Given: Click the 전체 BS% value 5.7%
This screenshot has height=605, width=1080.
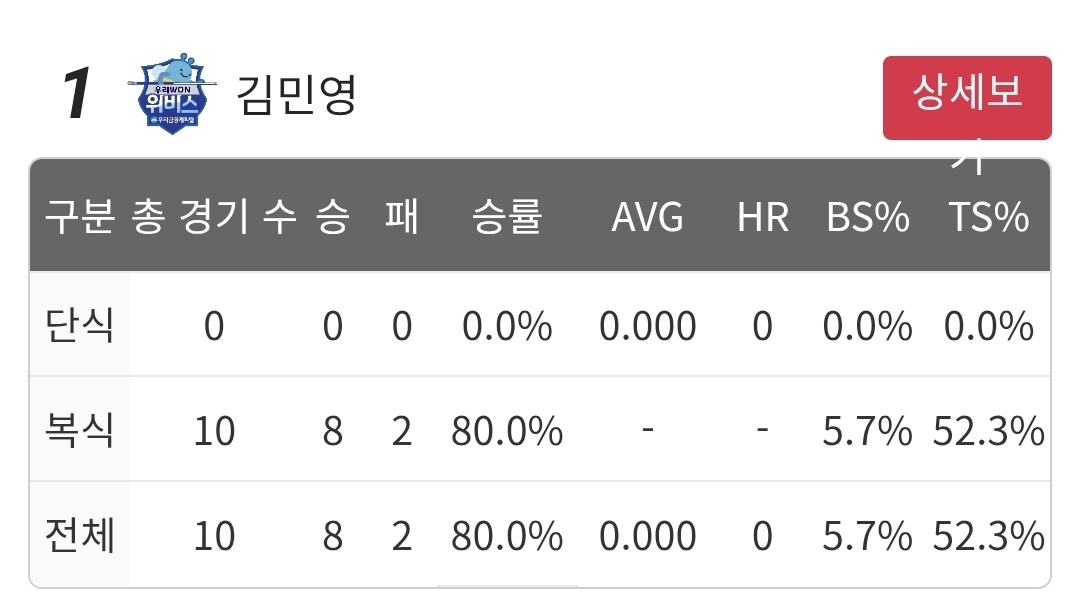Looking at the screenshot, I should 868,536.
